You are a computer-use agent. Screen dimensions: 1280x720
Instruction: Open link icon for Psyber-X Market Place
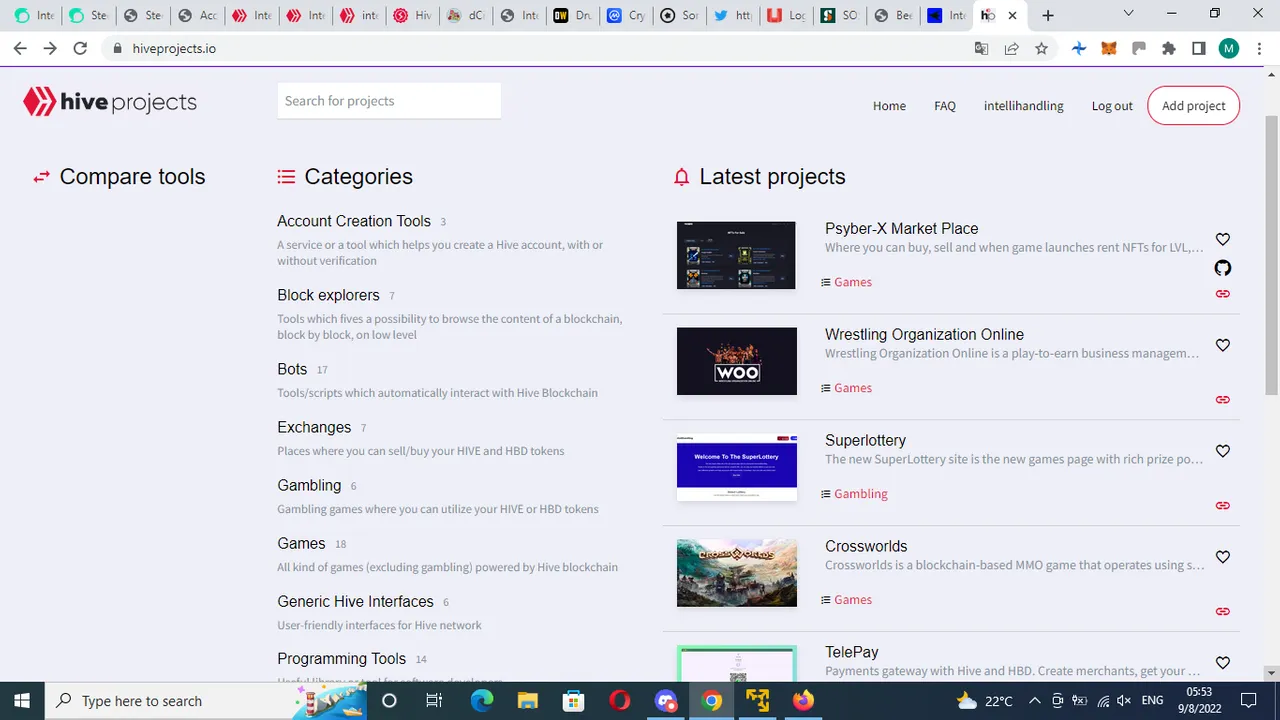tap(1222, 294)
